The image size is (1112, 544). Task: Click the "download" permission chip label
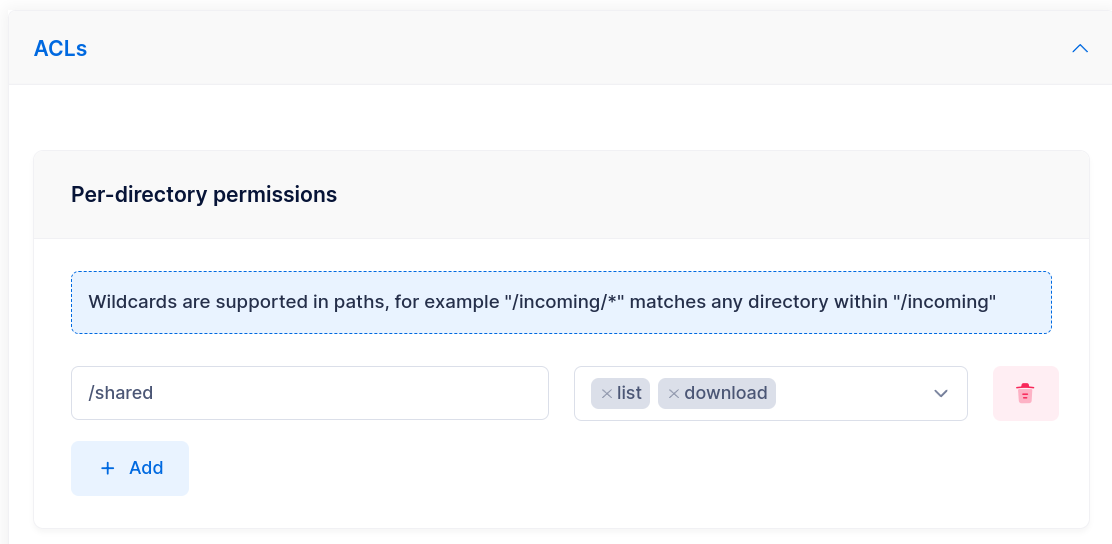tap(725, 393)
